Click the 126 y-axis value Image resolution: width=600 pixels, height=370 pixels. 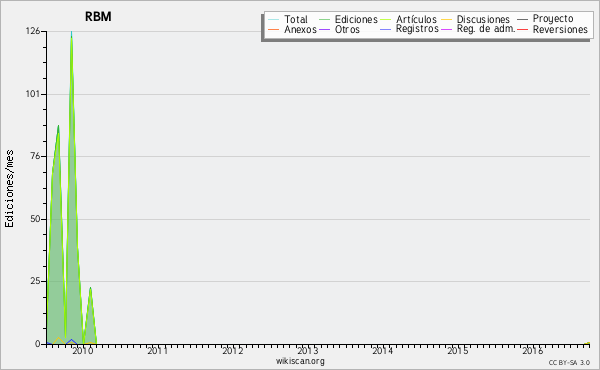click(x=33, y=31)
